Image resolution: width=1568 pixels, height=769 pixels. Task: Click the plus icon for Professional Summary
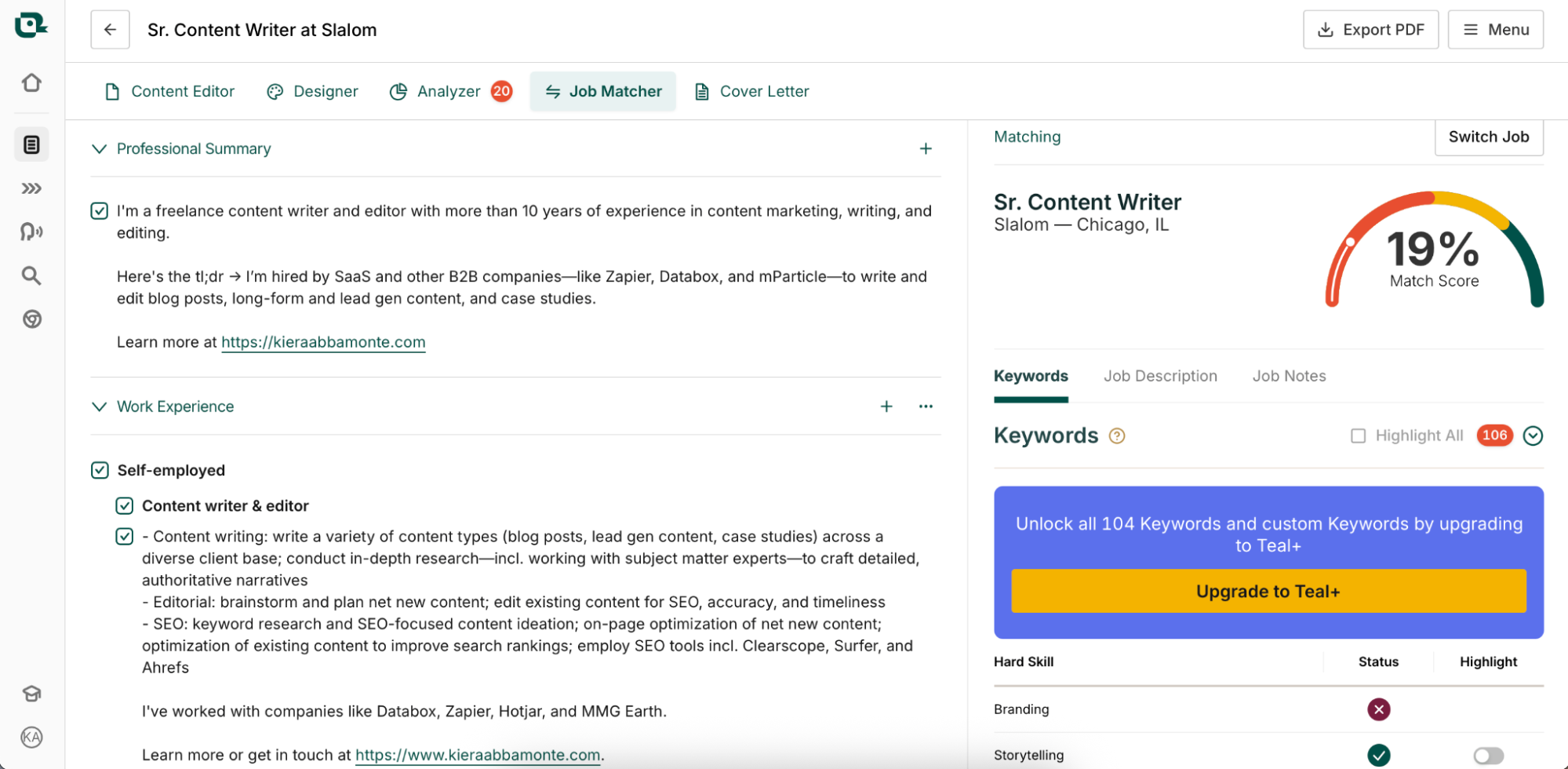(926, 148)
